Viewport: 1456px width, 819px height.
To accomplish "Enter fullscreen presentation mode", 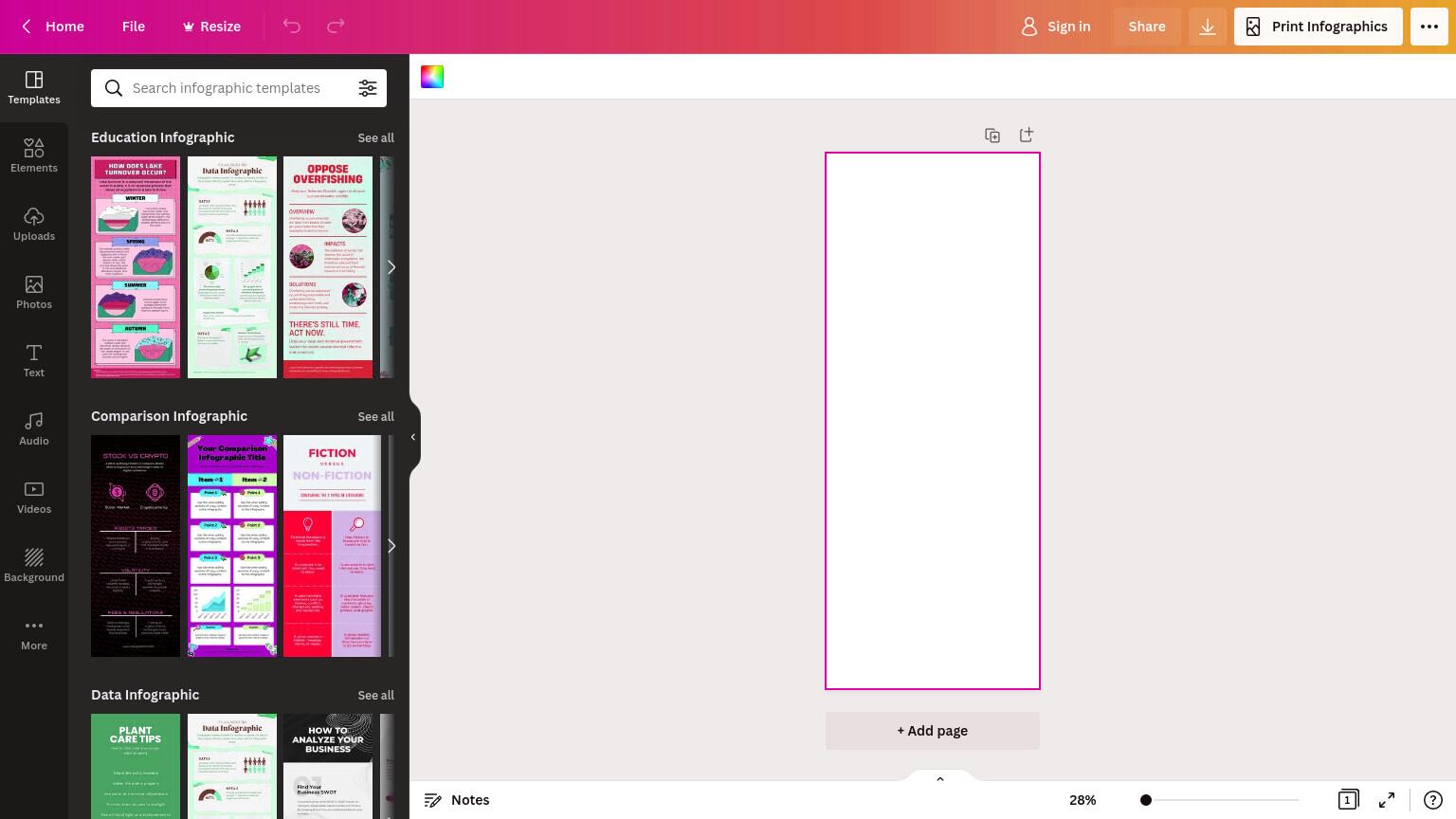I will pos(1387,800).
